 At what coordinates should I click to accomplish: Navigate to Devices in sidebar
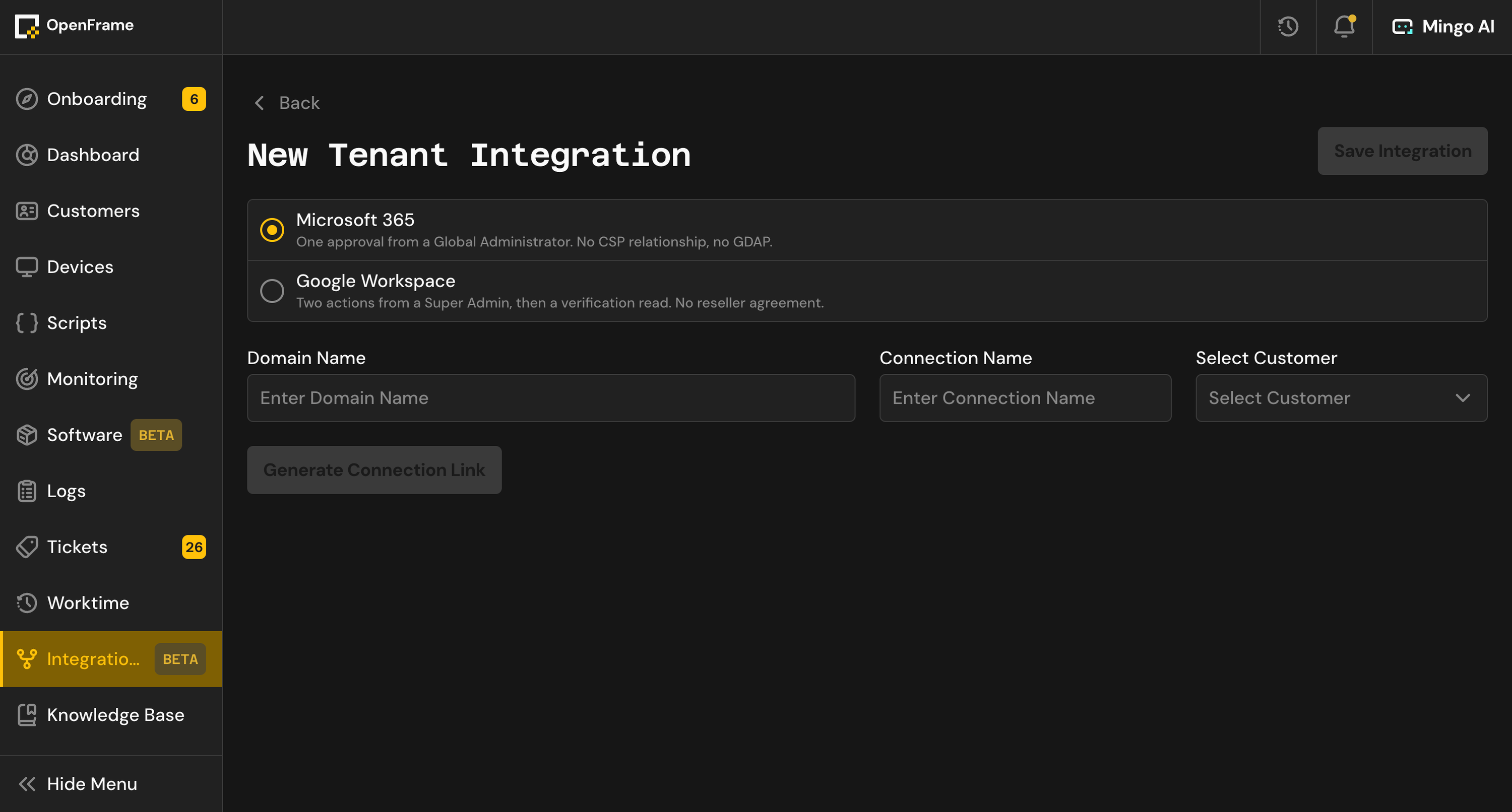click(x=111, y=267)
